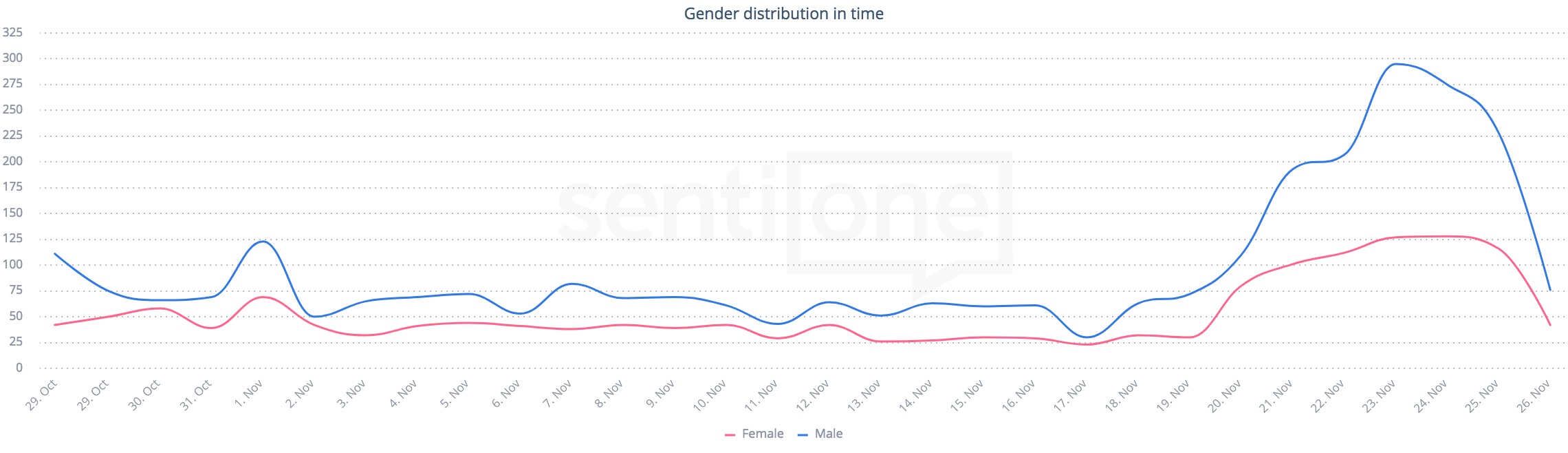Click the "Gender distribution in time" chart title
The image size is (1568, 453).
[783, 14]
